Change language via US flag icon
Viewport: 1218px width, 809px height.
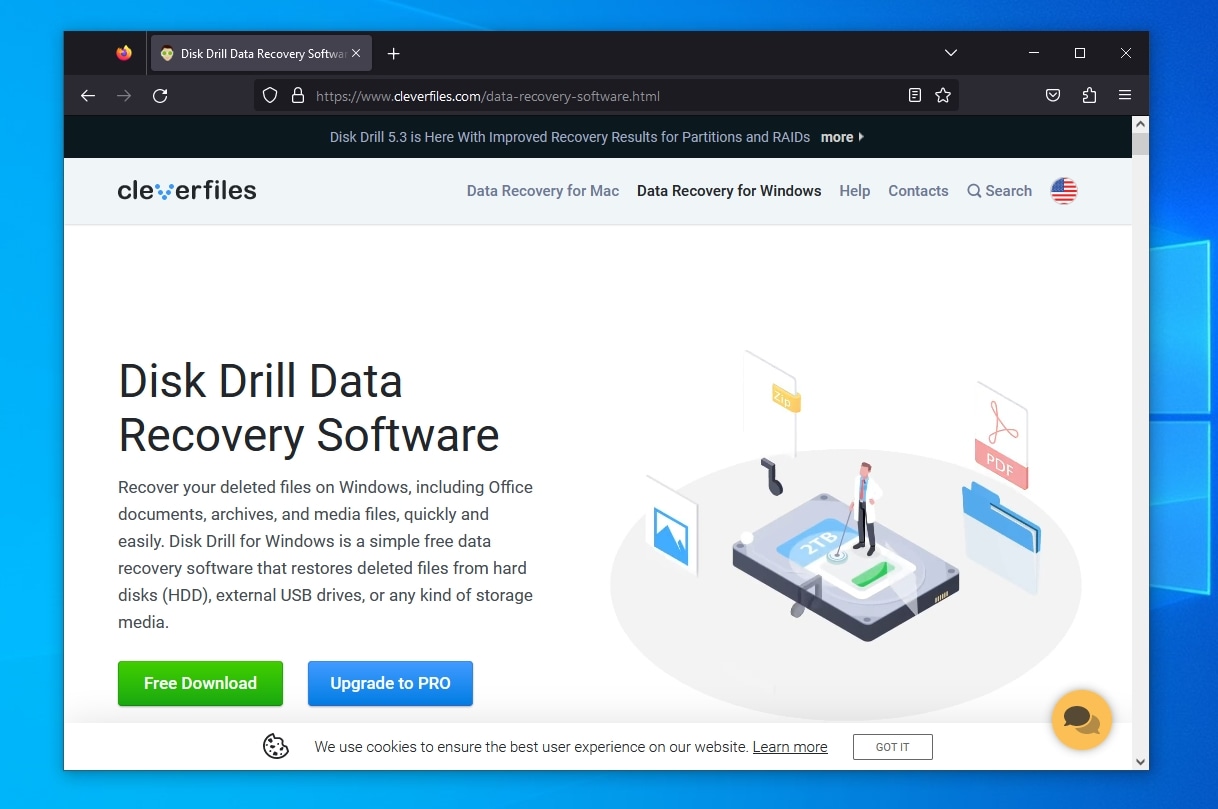(1064, 191)
